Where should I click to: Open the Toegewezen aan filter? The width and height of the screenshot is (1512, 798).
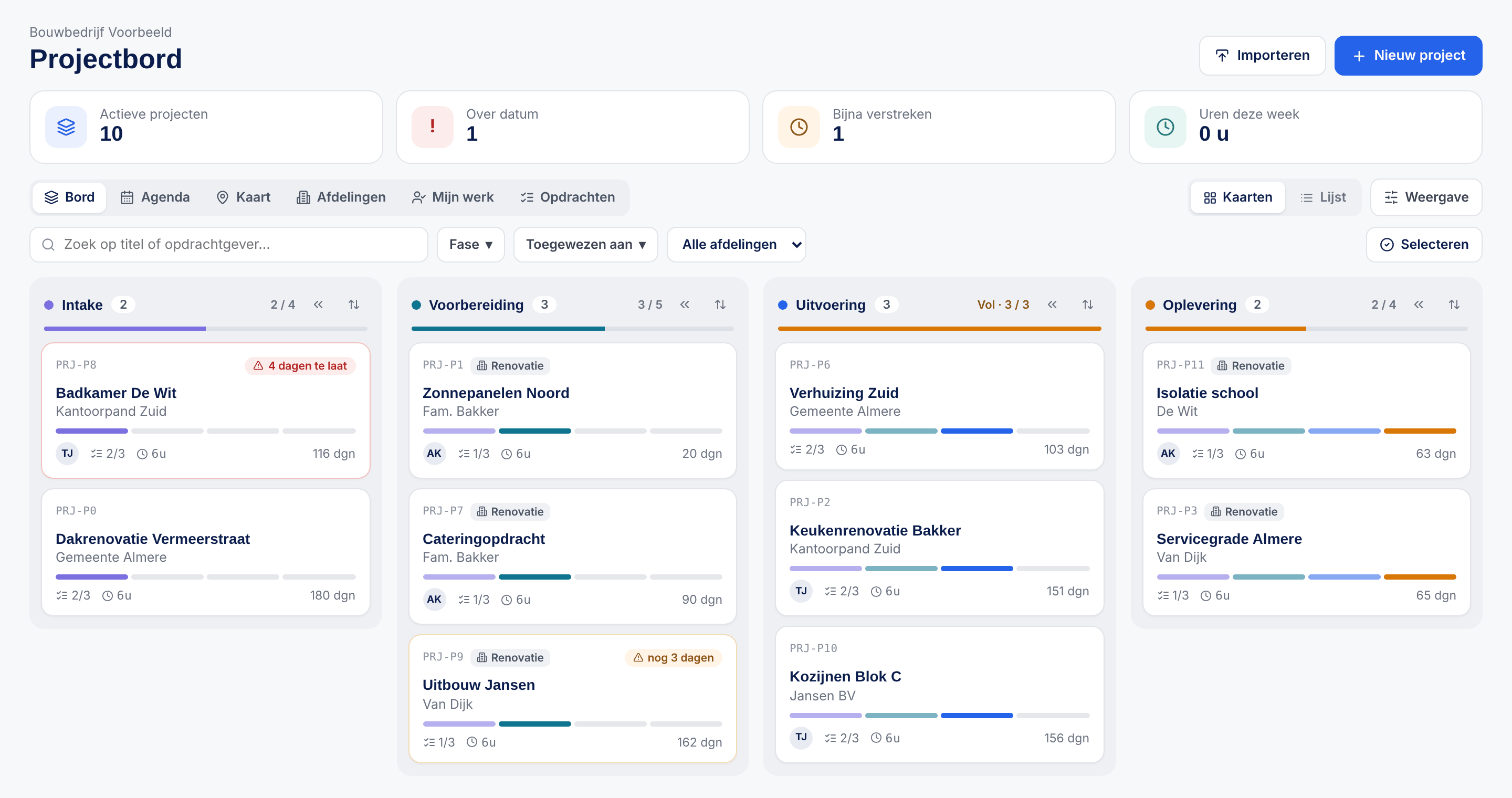(586, 245)
